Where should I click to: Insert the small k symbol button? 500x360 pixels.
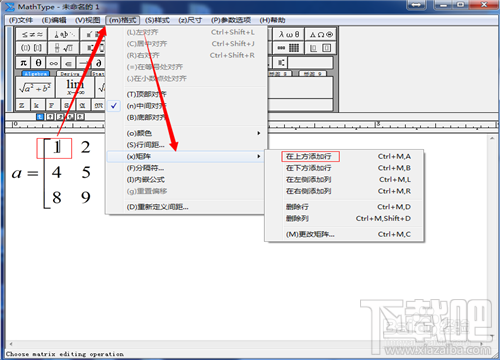coord(37,105)
